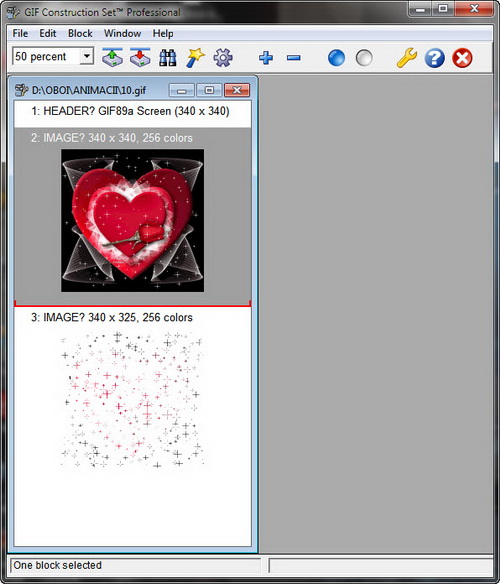Viewport: 500px width, 584px height.
Task: Click the sparkle stars image thumbnail
Action: click(133, 400)
